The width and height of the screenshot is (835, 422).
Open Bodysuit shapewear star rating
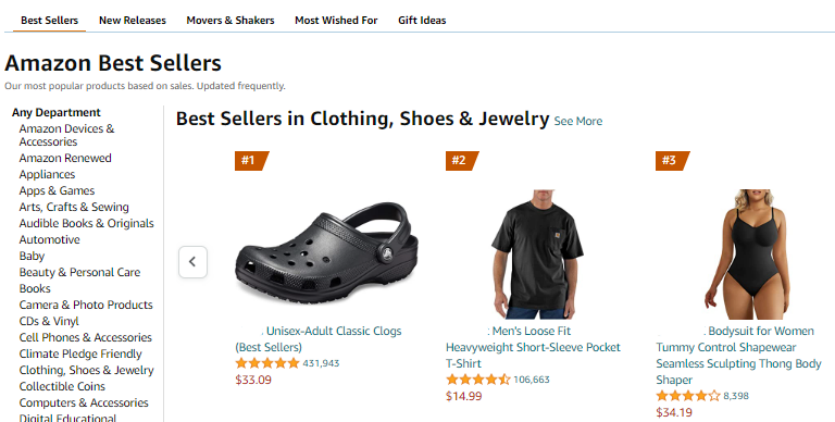click(688, 396)
